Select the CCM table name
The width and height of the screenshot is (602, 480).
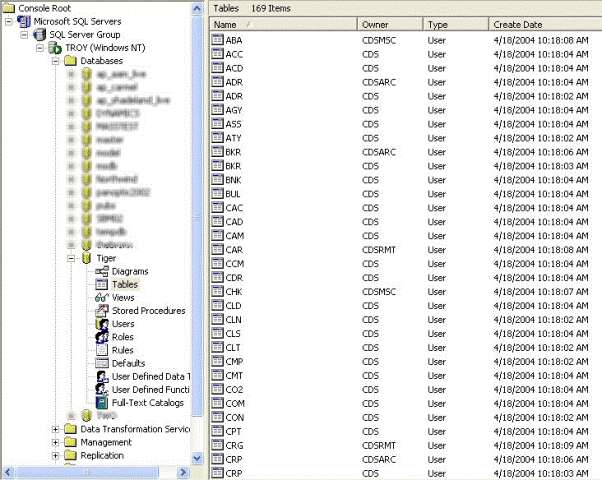(235, 264)
